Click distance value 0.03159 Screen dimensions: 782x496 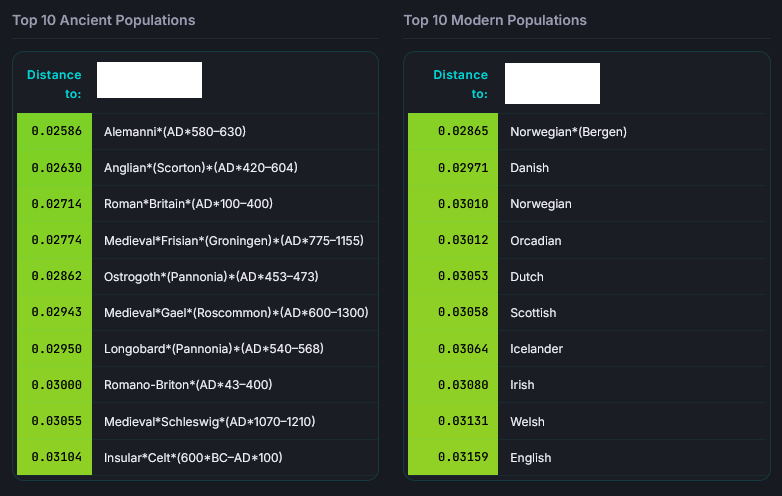click(463, 457)
